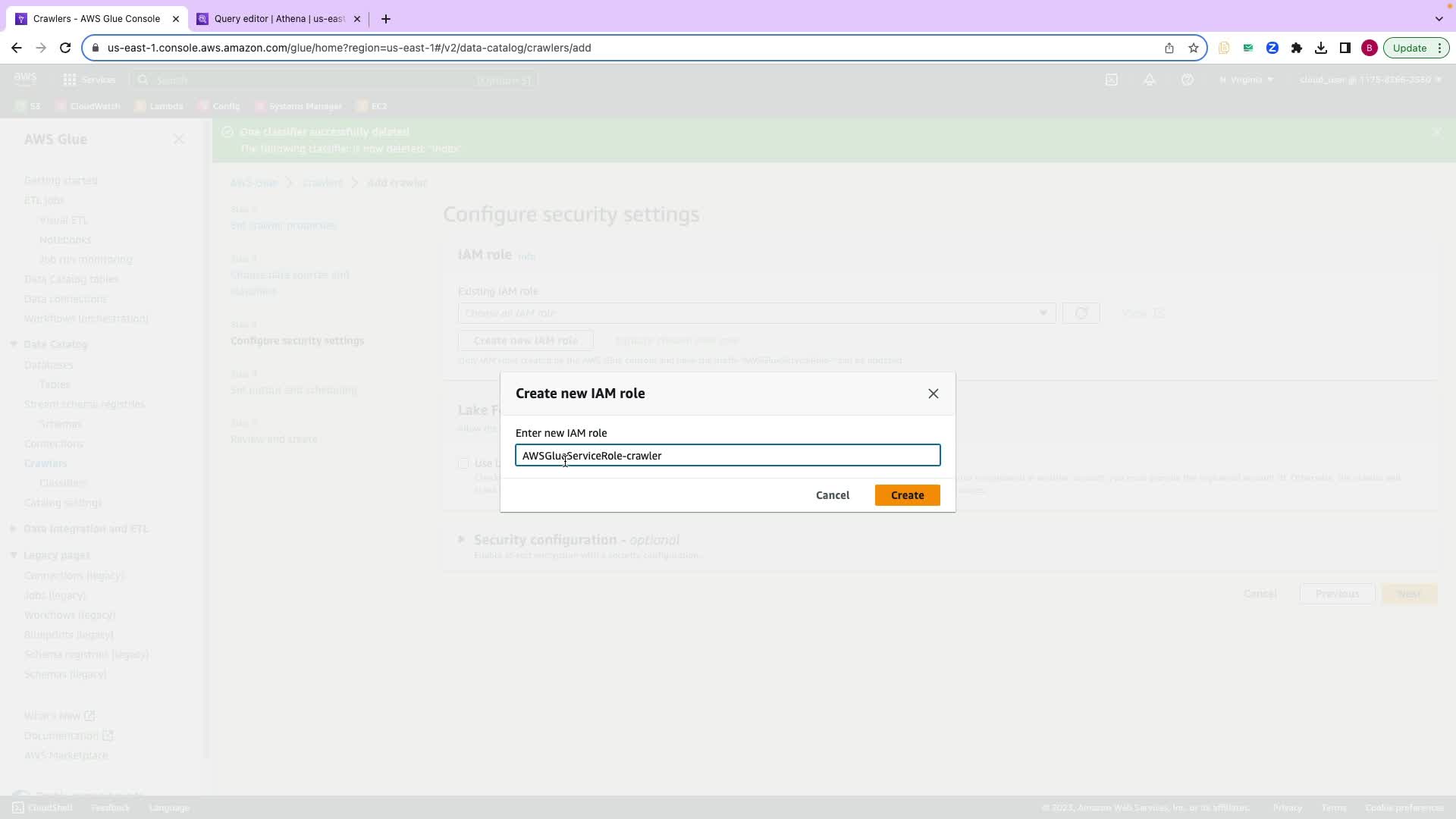Open the AWS CloudShell toolbar icon
The width and height of the screenshot is (1456, 819).
coord(1112,80)
